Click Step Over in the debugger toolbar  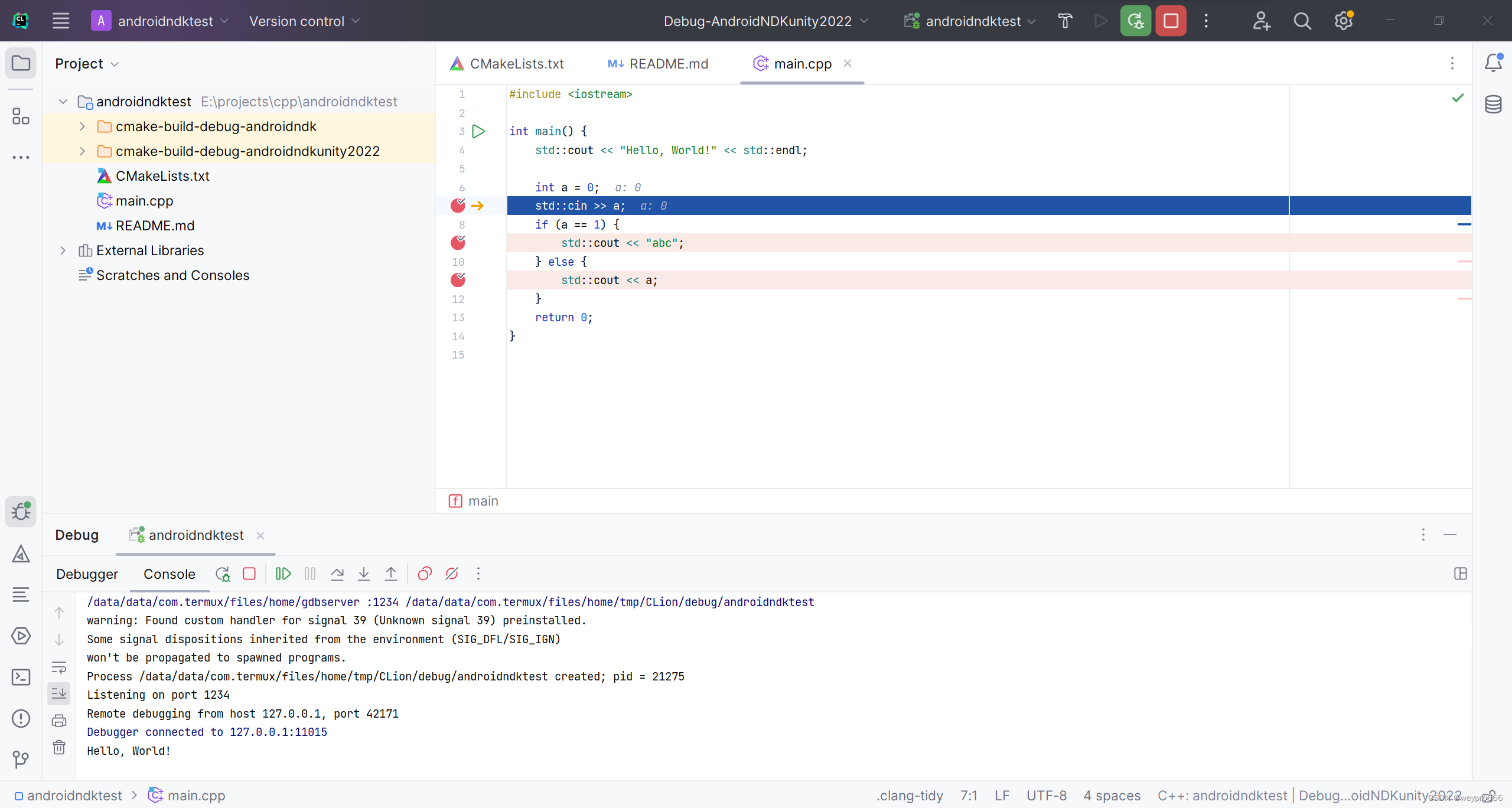(x=337, y=574)
